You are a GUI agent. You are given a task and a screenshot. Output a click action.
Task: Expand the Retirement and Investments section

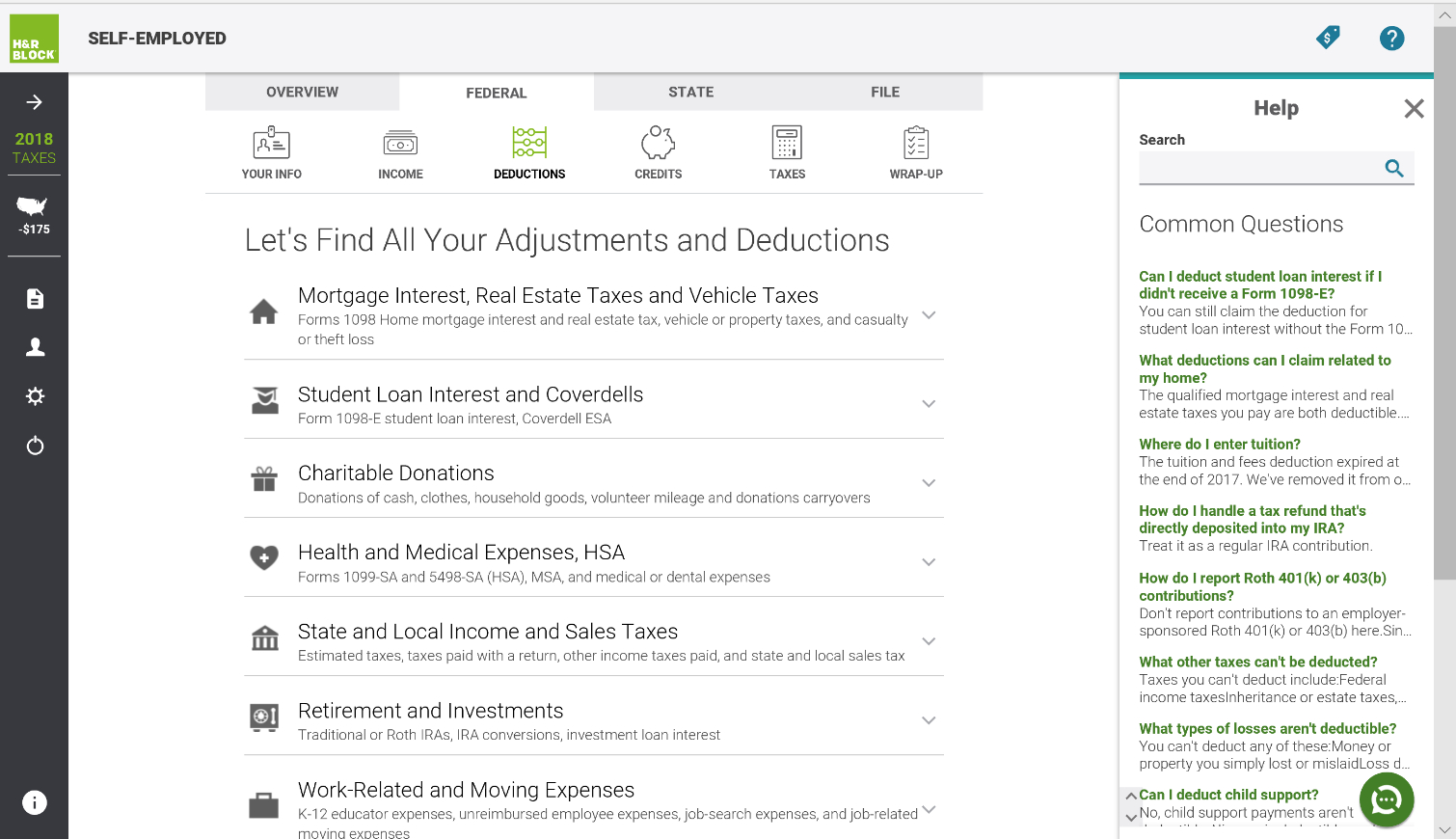pos(929,719)
